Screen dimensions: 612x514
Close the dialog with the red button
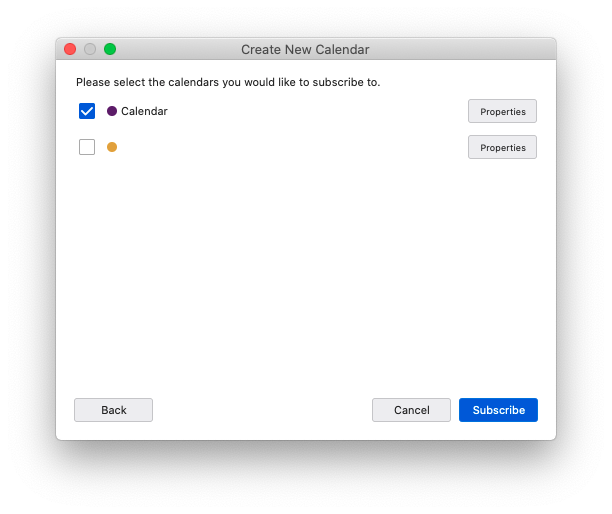click(x=70, y=49)
